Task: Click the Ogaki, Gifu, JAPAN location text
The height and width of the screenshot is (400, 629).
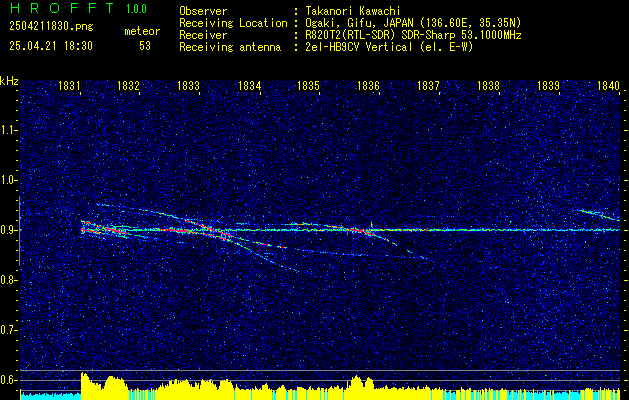Action: 413,23
